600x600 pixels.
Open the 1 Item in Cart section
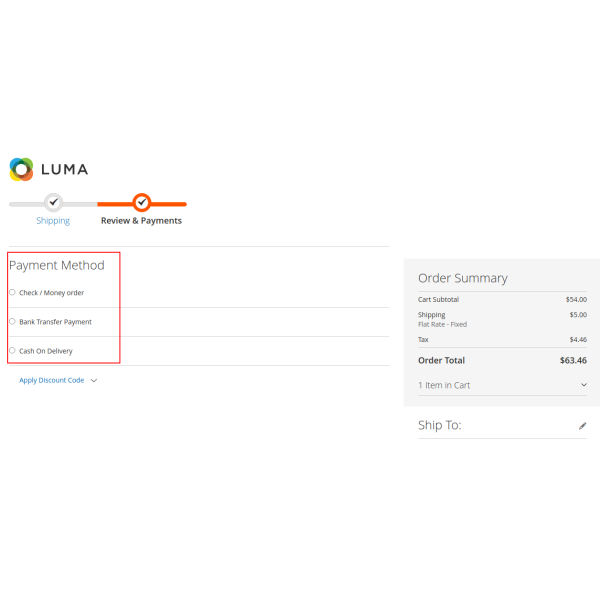444,385
